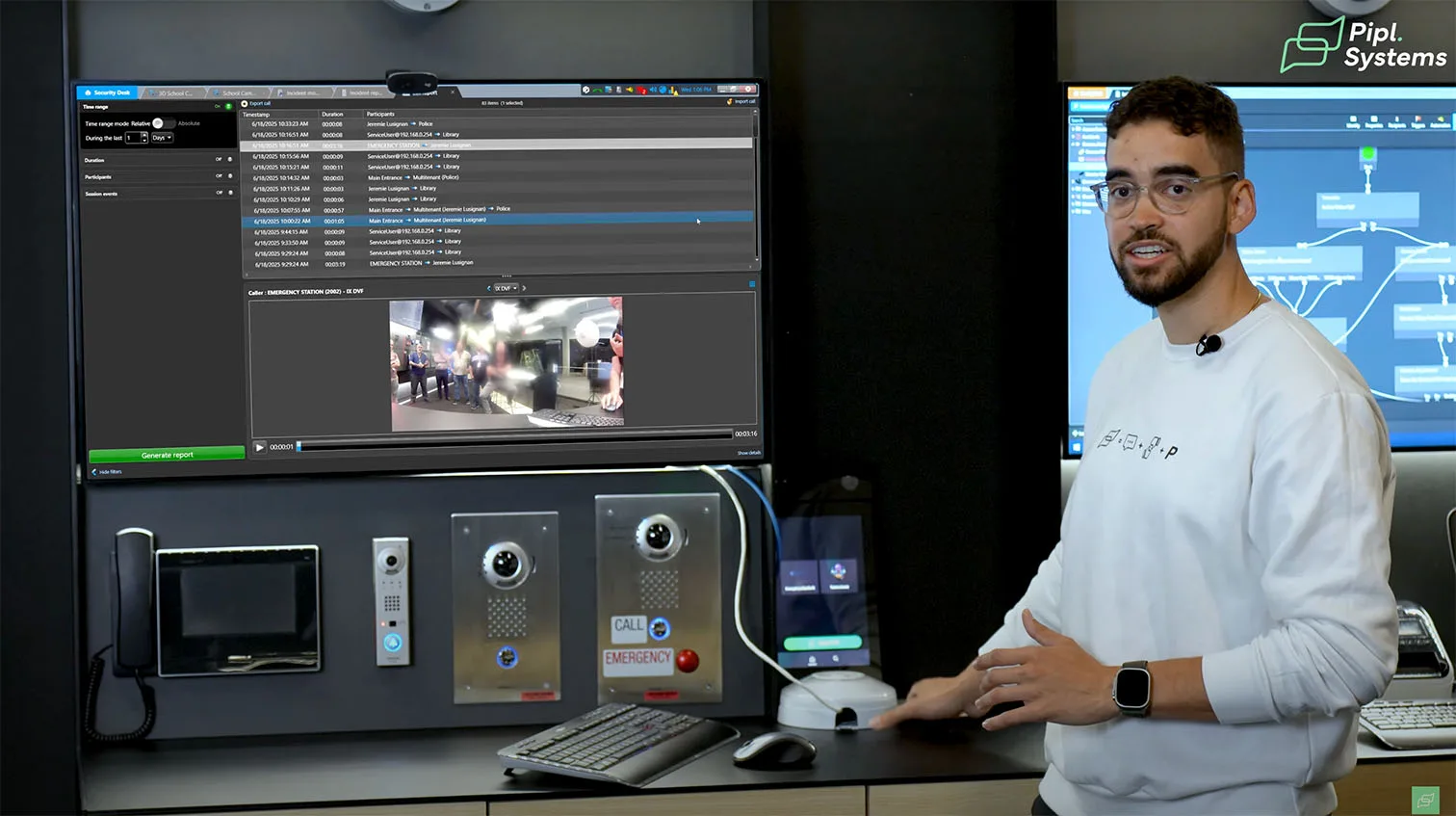Select the 10:33:23 AM call row
Image resolution: width=1456 pixels, height=816 pixels.
496,124
